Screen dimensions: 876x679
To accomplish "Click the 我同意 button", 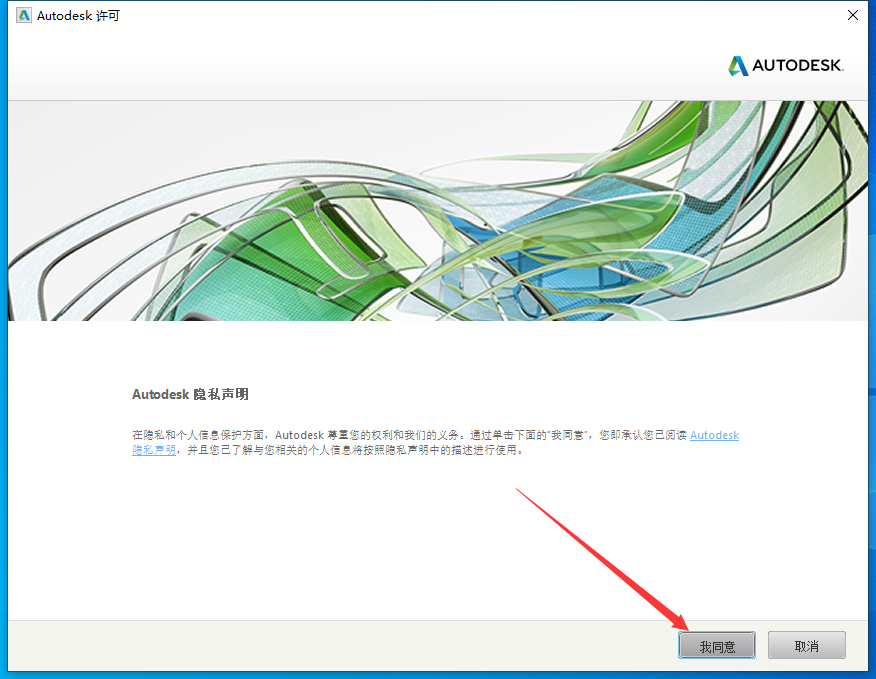I will tap(717, 646).
